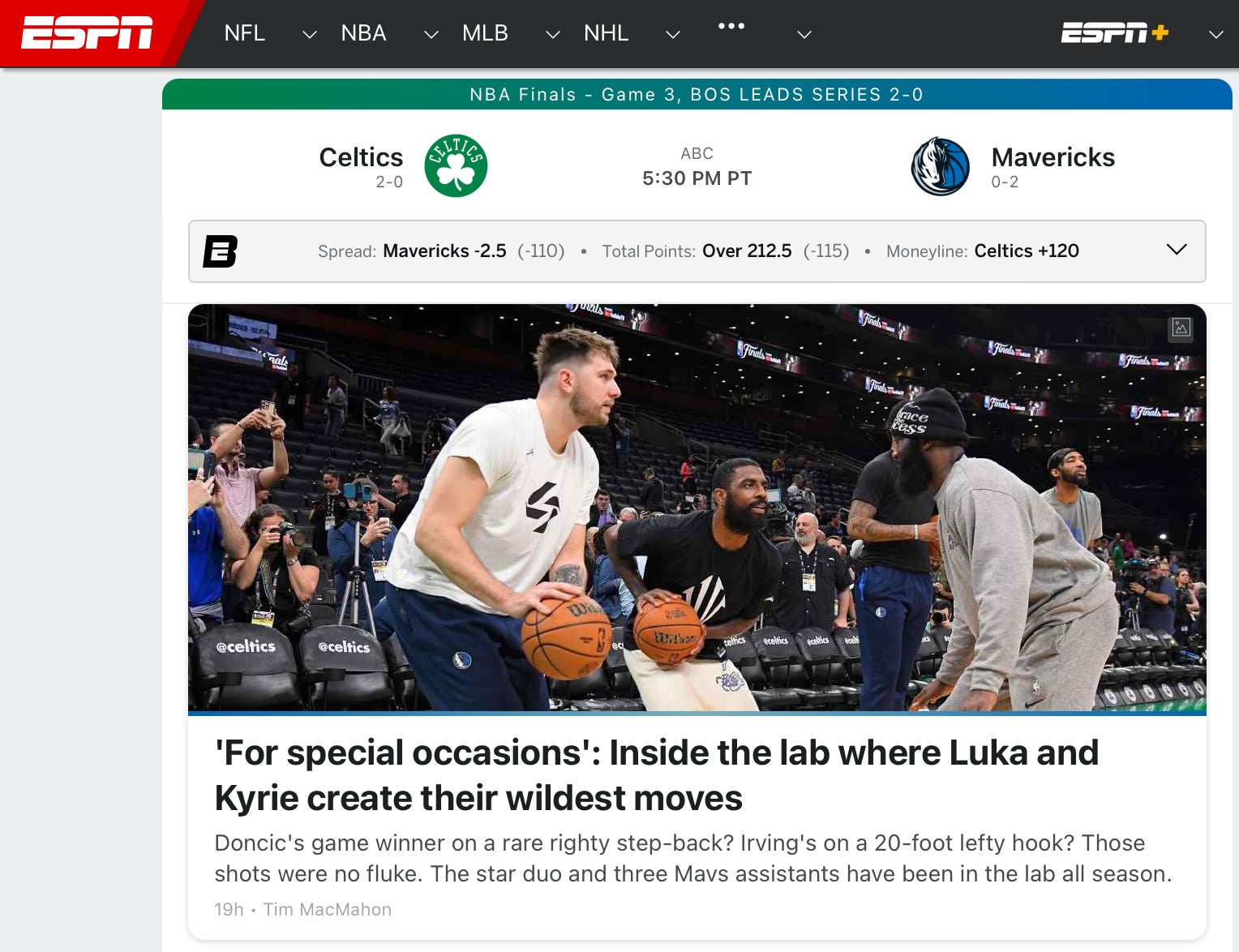Click the Celtics +120 moneyline
The image size is (1239, 952).
point(1027,251)
